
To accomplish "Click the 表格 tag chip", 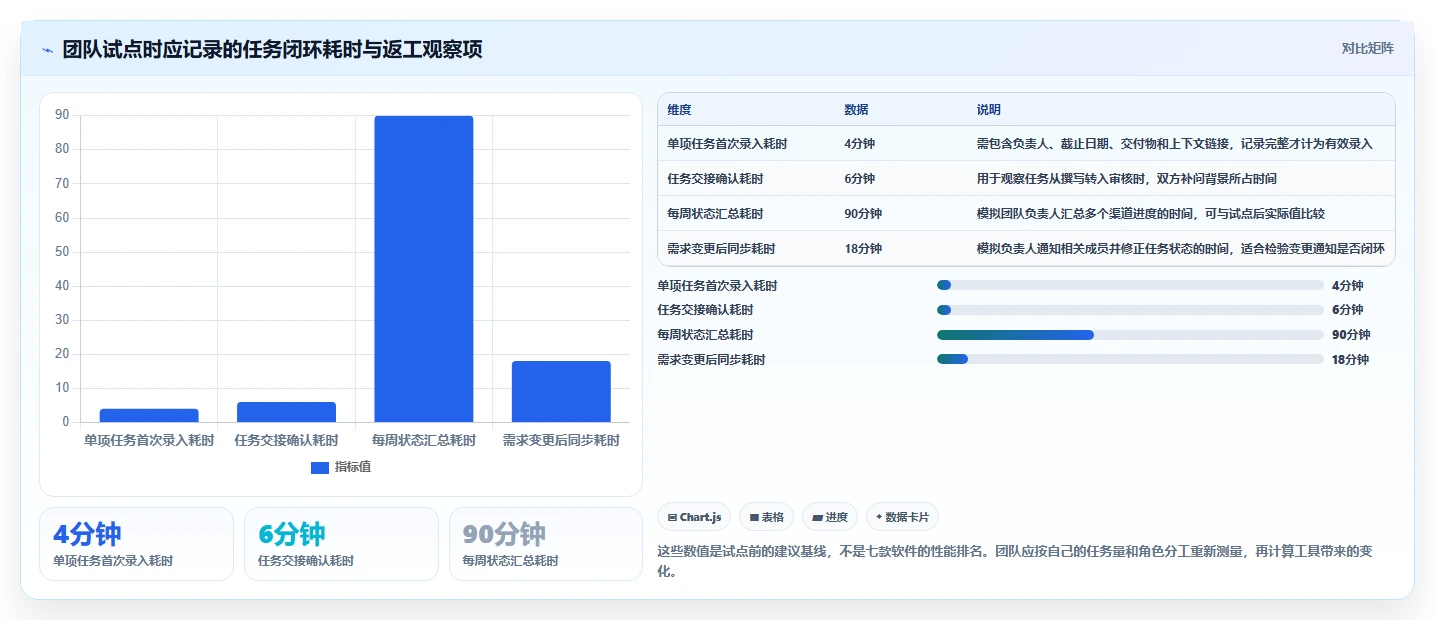I will pyautogui.click(x=766, y=517).
